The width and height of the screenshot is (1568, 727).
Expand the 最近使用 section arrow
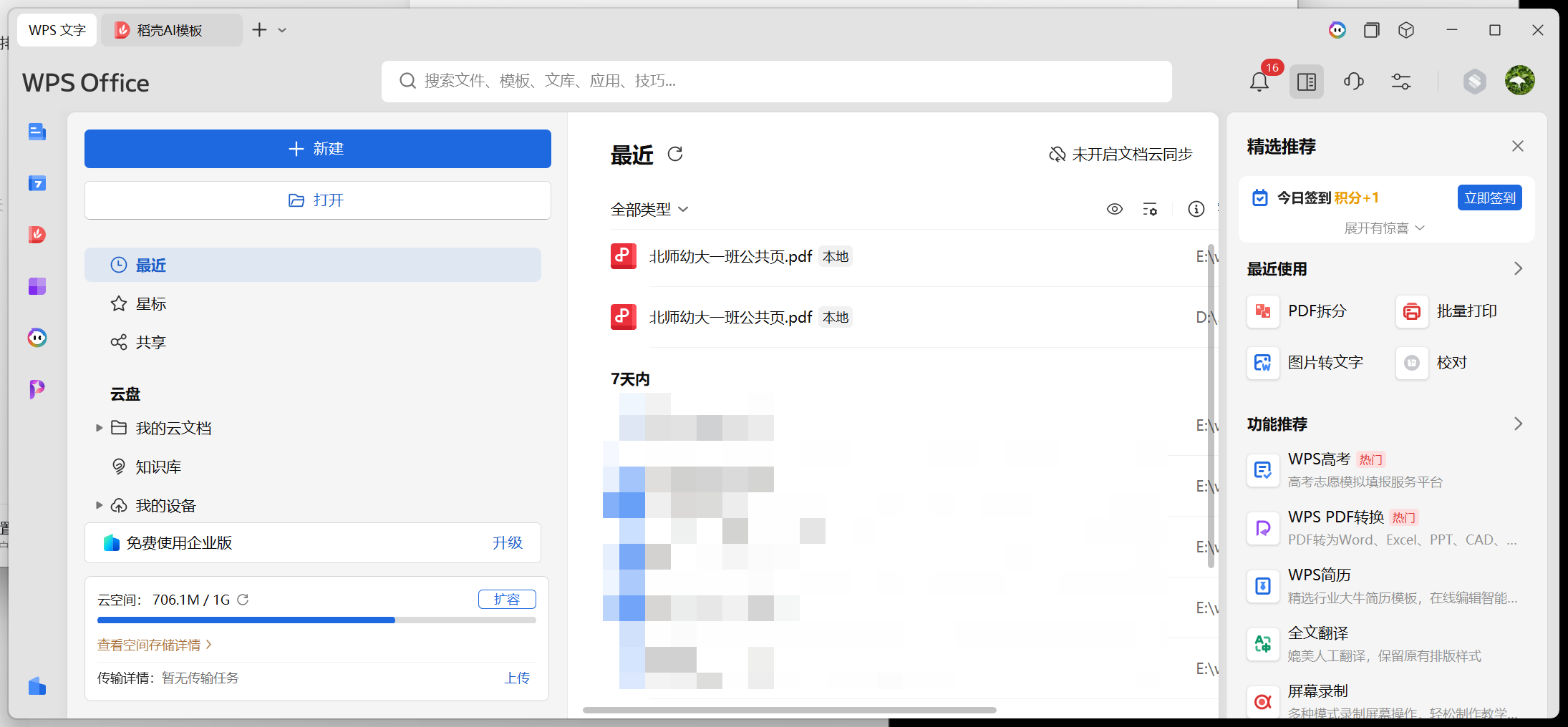1518,269
